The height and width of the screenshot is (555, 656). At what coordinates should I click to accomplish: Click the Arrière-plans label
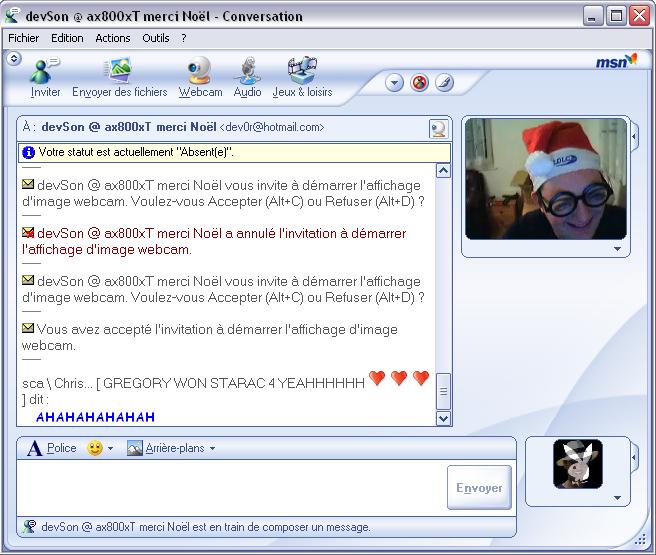175,448
